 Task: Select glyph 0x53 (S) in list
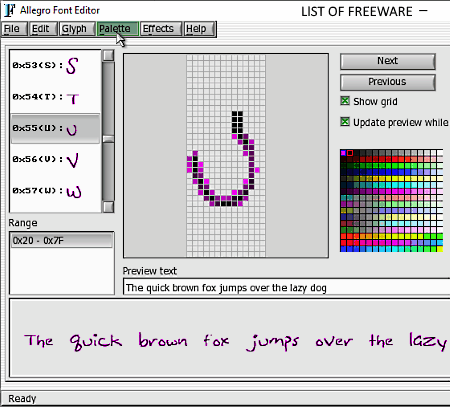(x=55, y=65)
